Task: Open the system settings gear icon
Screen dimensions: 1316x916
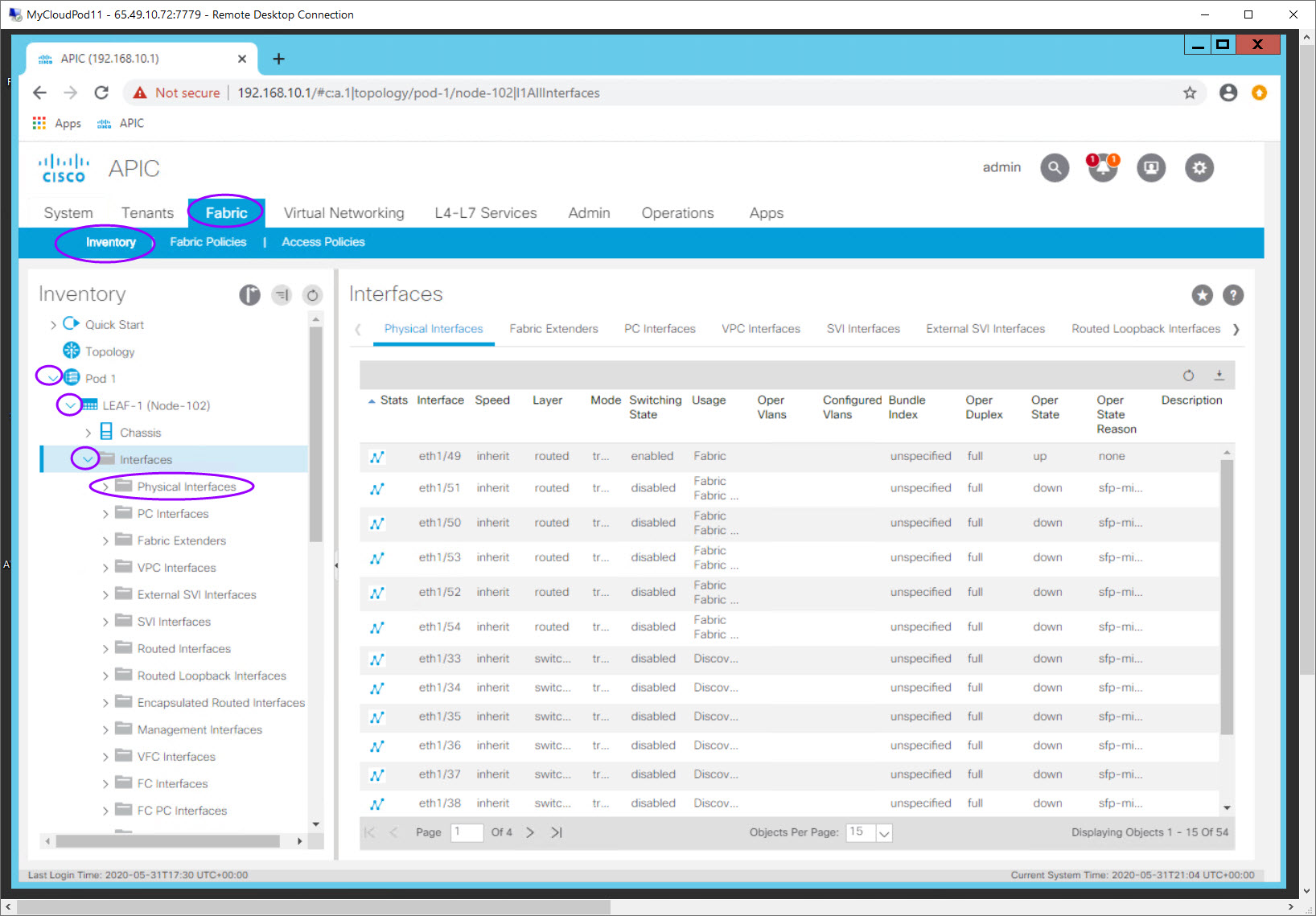Action: click(x=1199, y=168)
